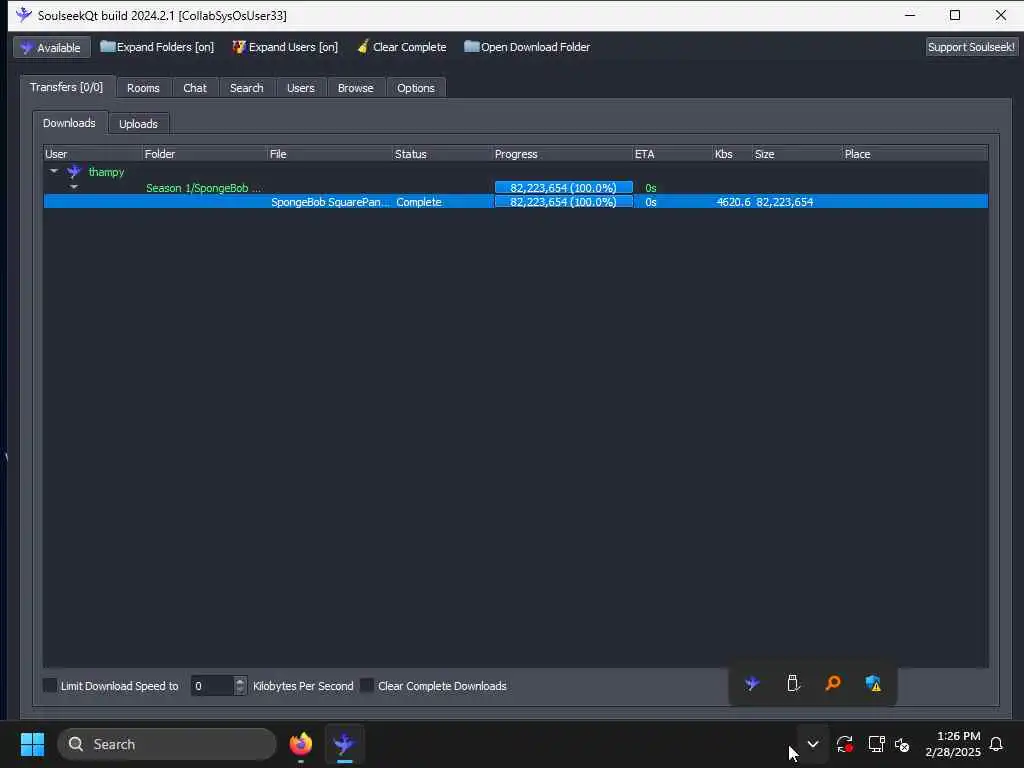Enable Clear Complete Downloads checkbox
The width and height of the screenshot is (1024, 768).
tap(367, 685)
